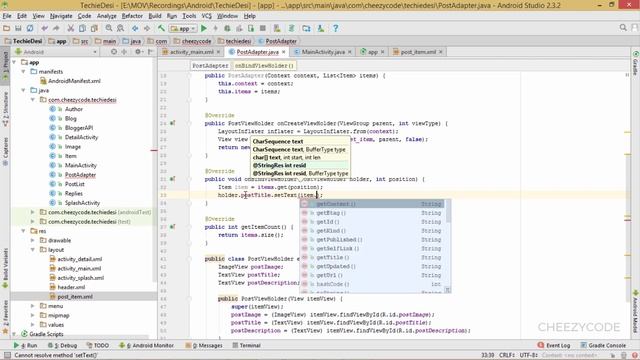Open file via the Open toolbar icon

[6, 29]
